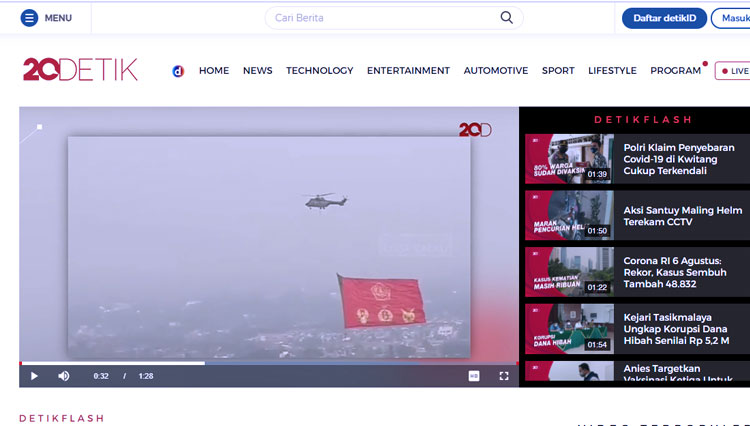750x426 pixels.
Task: Click the 20DETIK logo
Action: click(x=80, y=69)
